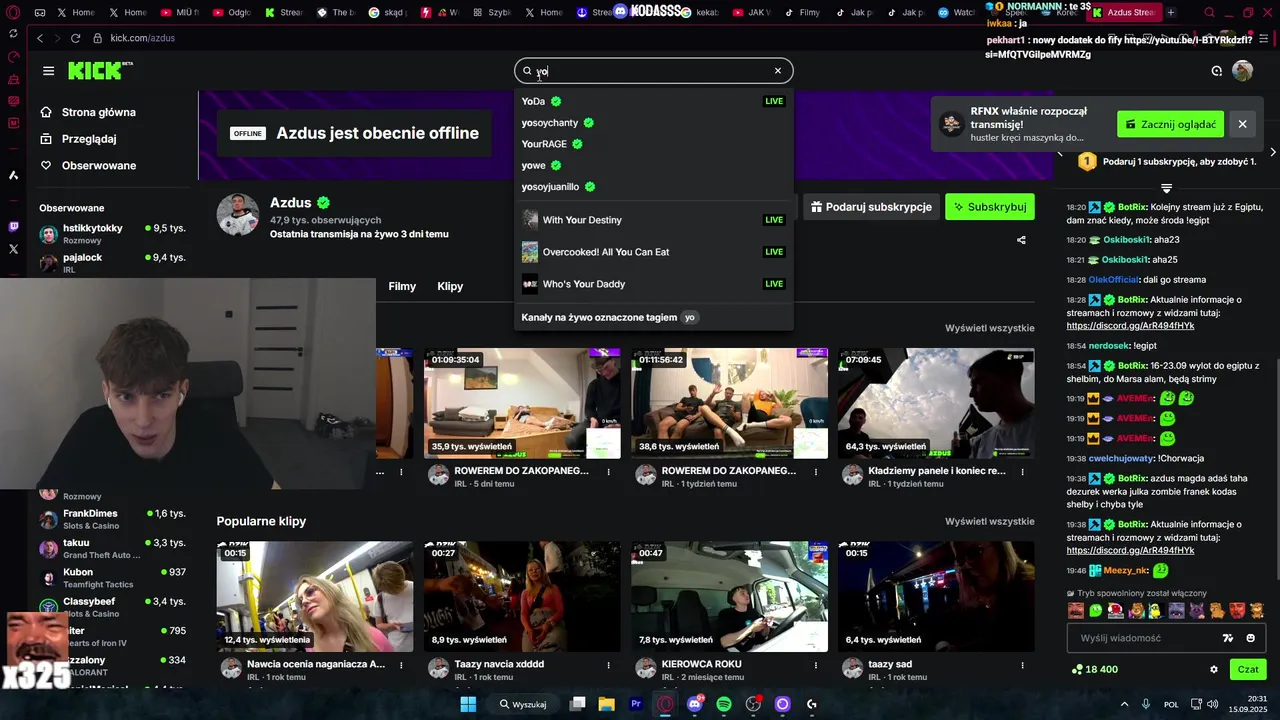1280x720 pixels.
Task: Open the emoji picker in chat
Action: point(1250,638)
